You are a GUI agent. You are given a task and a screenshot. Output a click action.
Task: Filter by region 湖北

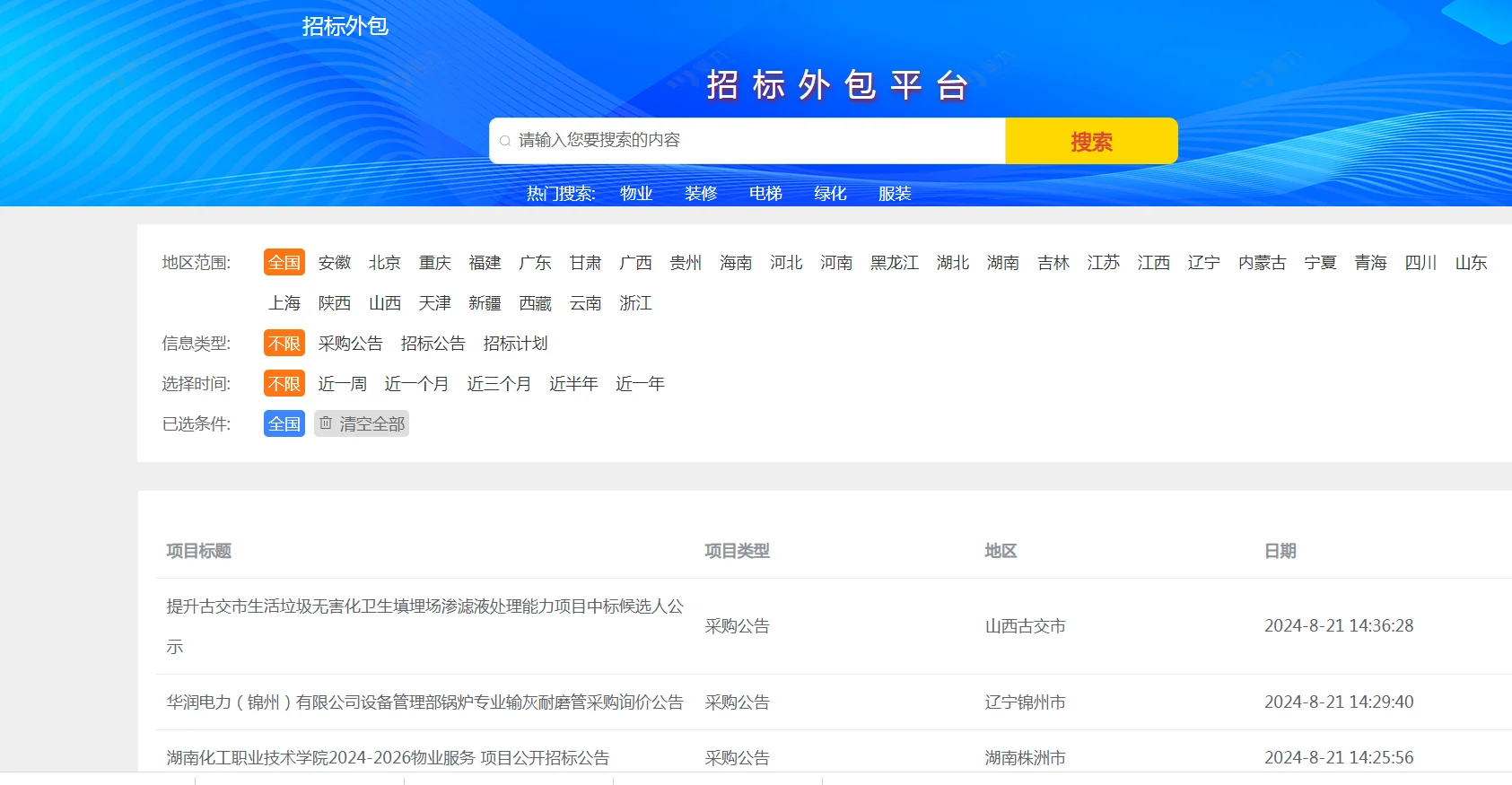click(953, 262)
